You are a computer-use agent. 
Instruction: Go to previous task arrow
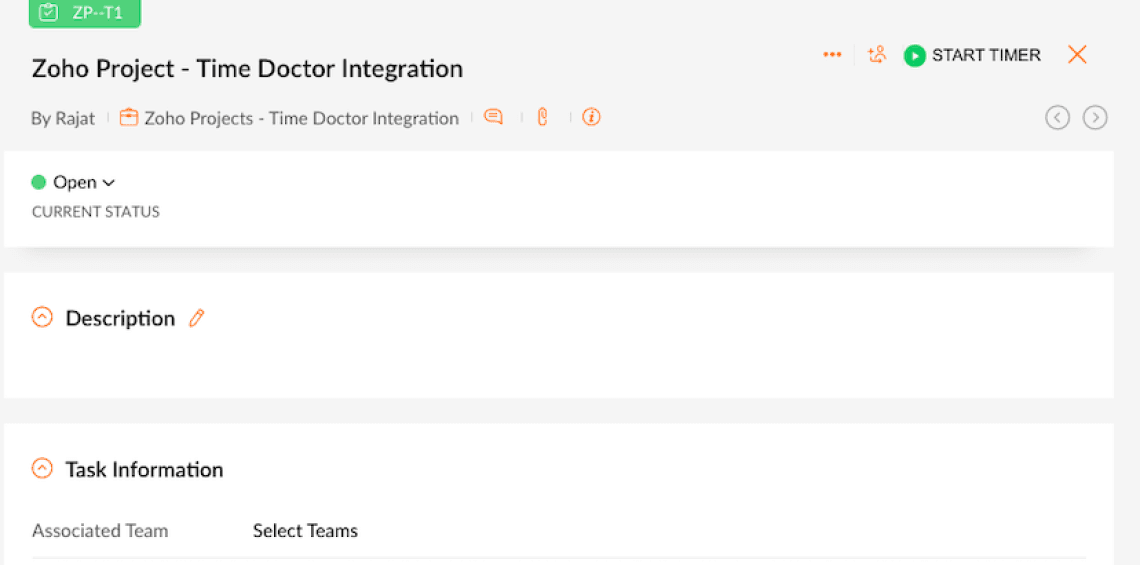pos(1057,118)
